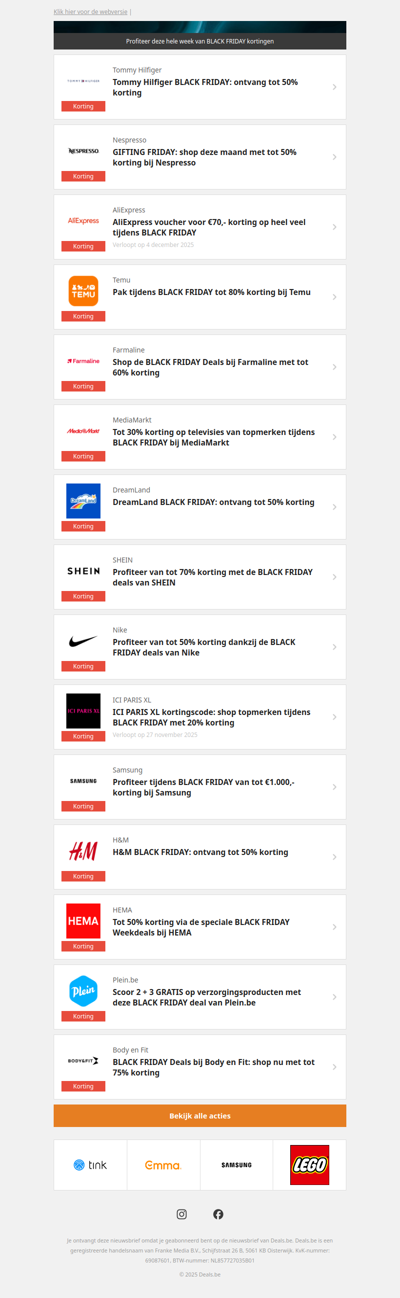Open the ICI PARIS XL kortingscode title

(211, 717)
